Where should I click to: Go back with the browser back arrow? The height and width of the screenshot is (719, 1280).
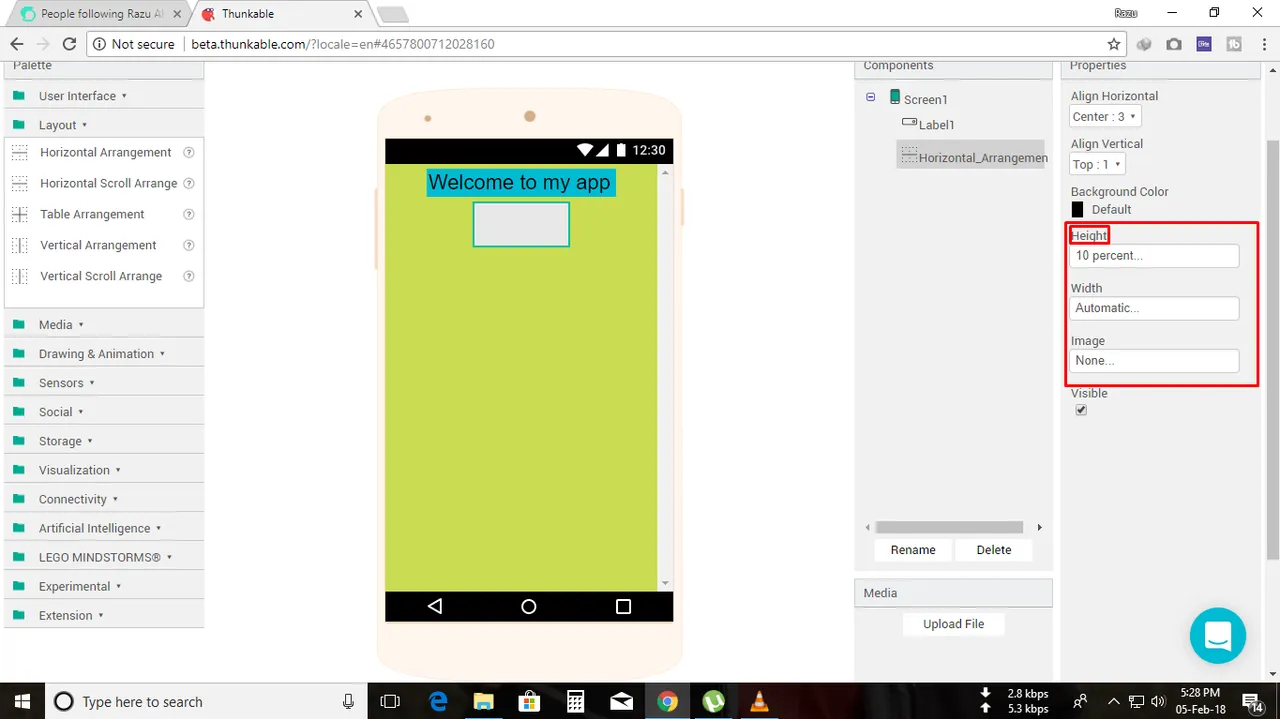17,44
